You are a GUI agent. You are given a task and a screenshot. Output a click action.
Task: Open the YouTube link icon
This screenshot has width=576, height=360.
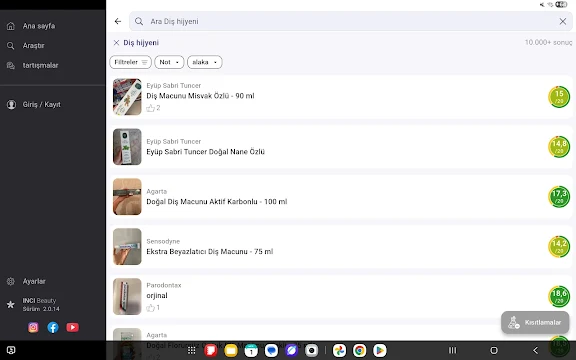pos(72,327)
